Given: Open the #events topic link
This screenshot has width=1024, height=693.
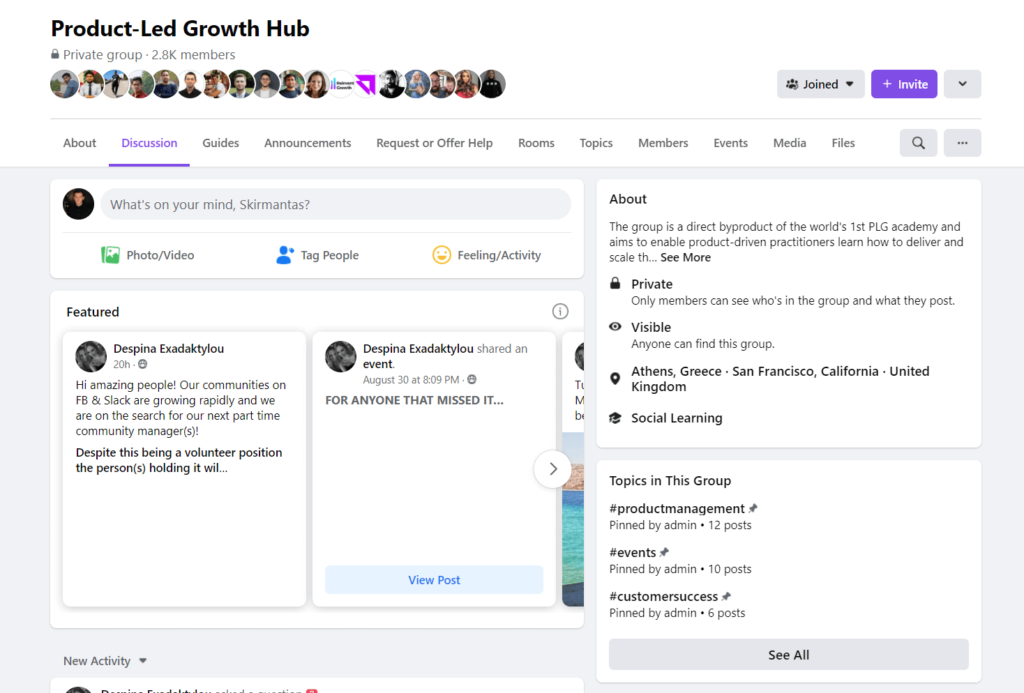Looking at the screenshot, I should point(632,553).
